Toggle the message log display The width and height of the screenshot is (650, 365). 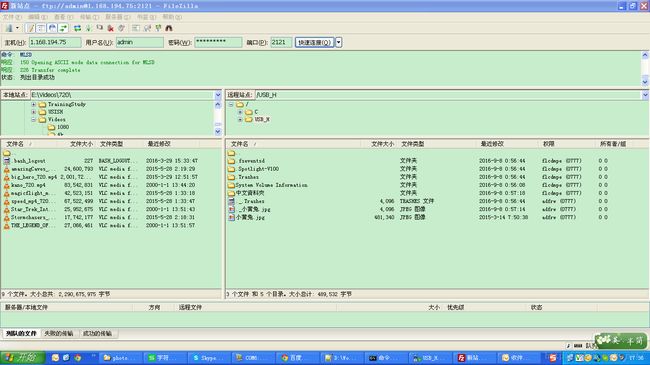point(30,28)
